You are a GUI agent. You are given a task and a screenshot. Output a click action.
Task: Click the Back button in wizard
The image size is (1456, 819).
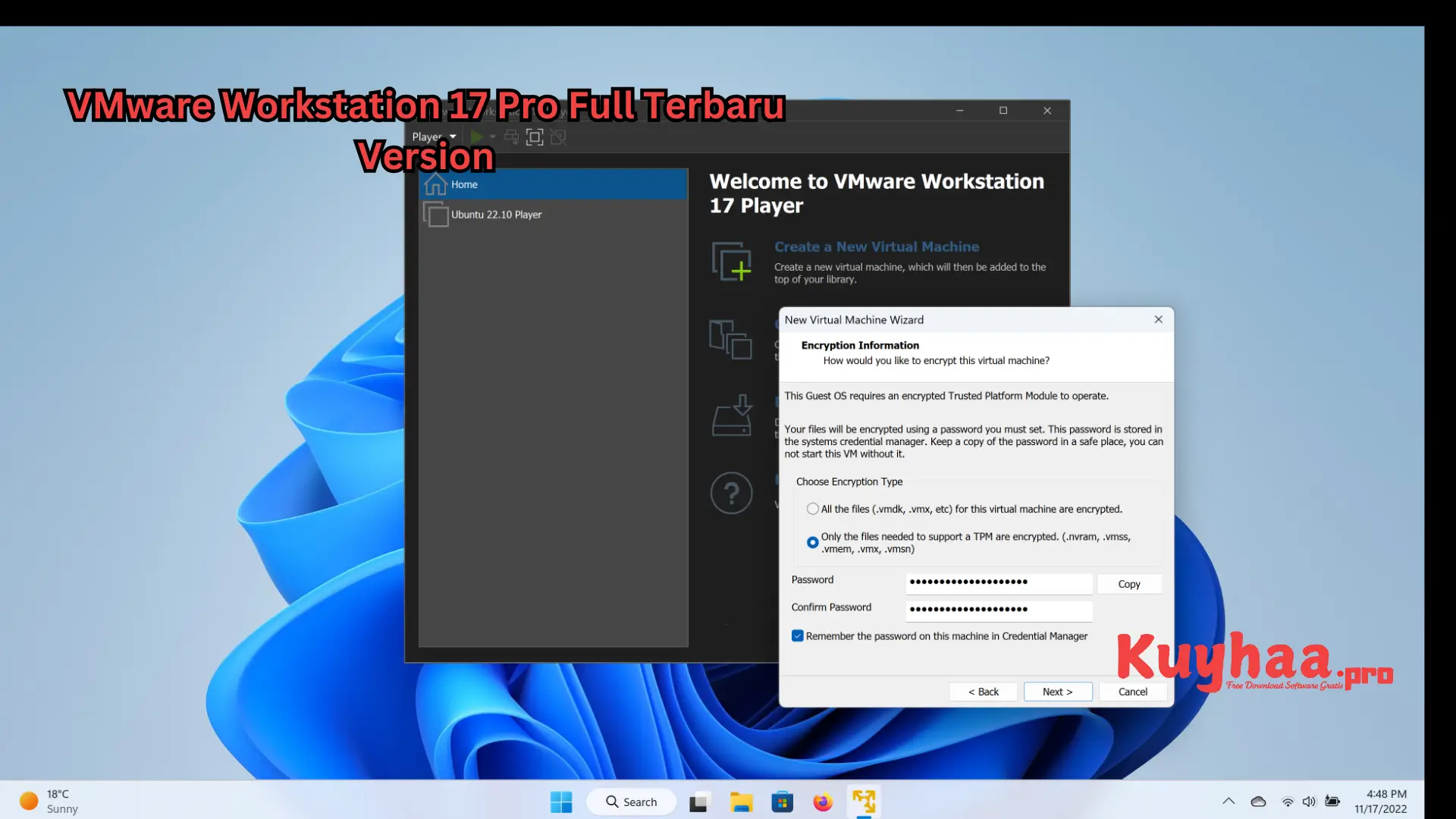pyautogui.click(x=983, y=692)
